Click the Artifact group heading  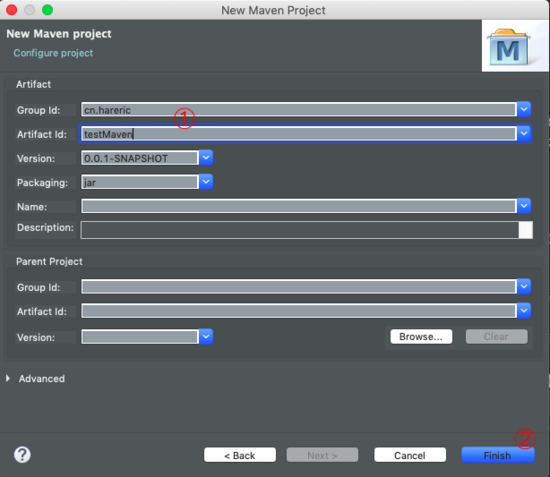tap(33, 85)
